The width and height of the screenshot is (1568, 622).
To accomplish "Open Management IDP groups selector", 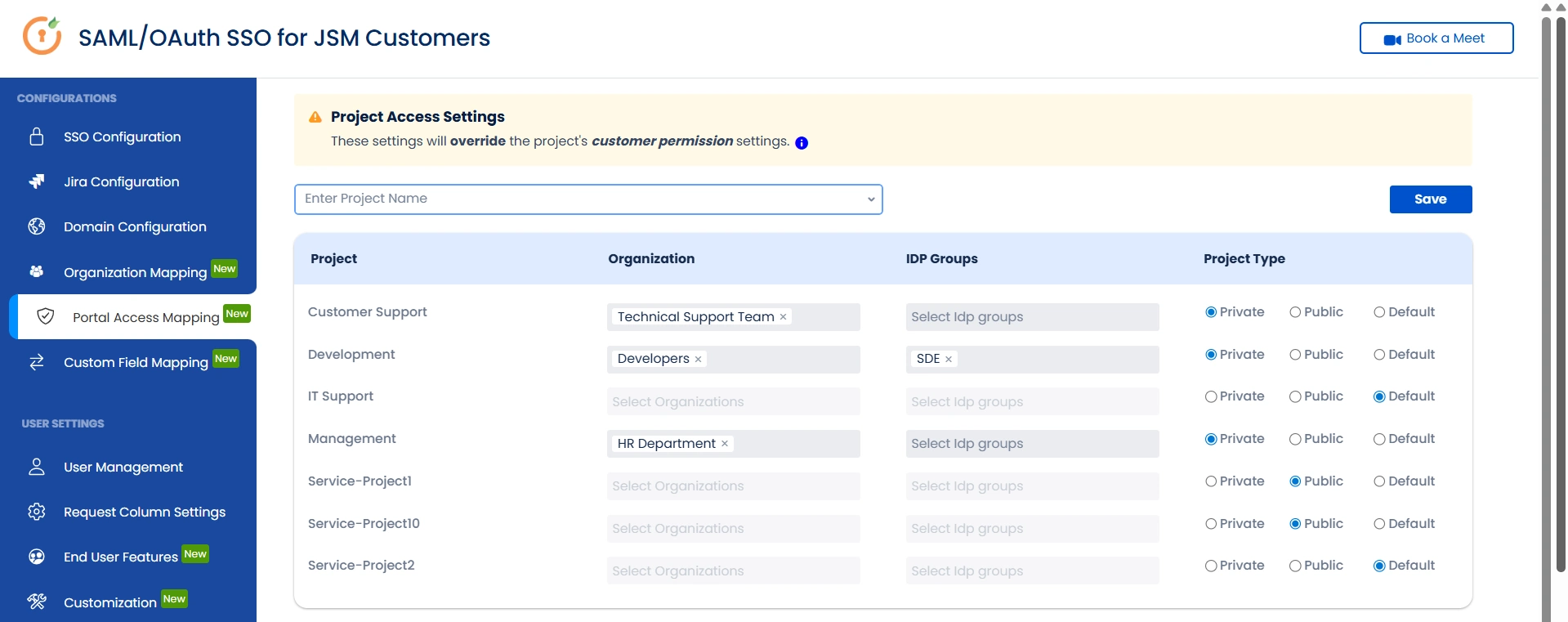I will coord(1032,444).
